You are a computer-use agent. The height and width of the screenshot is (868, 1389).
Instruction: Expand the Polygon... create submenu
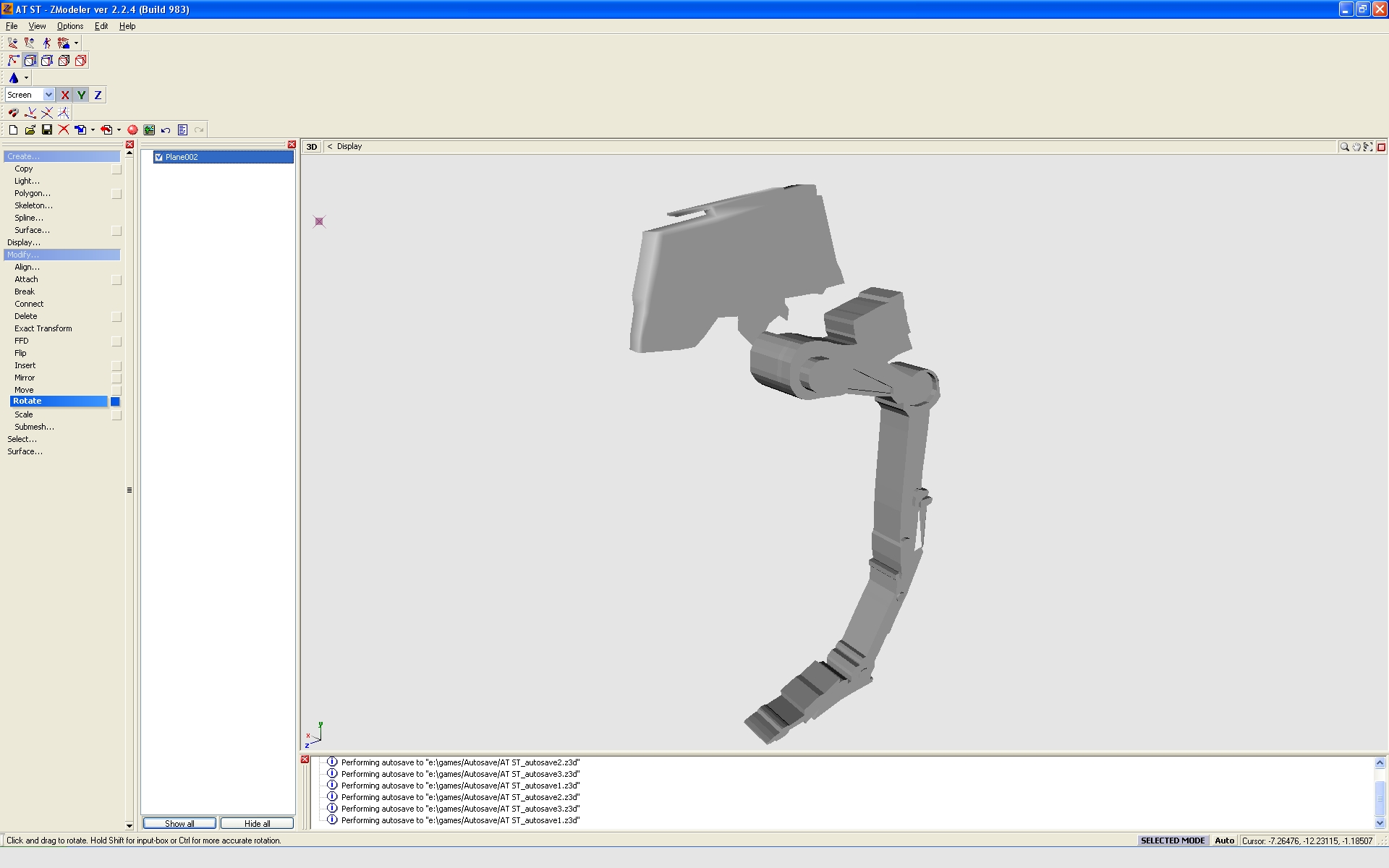coord(33,193)
